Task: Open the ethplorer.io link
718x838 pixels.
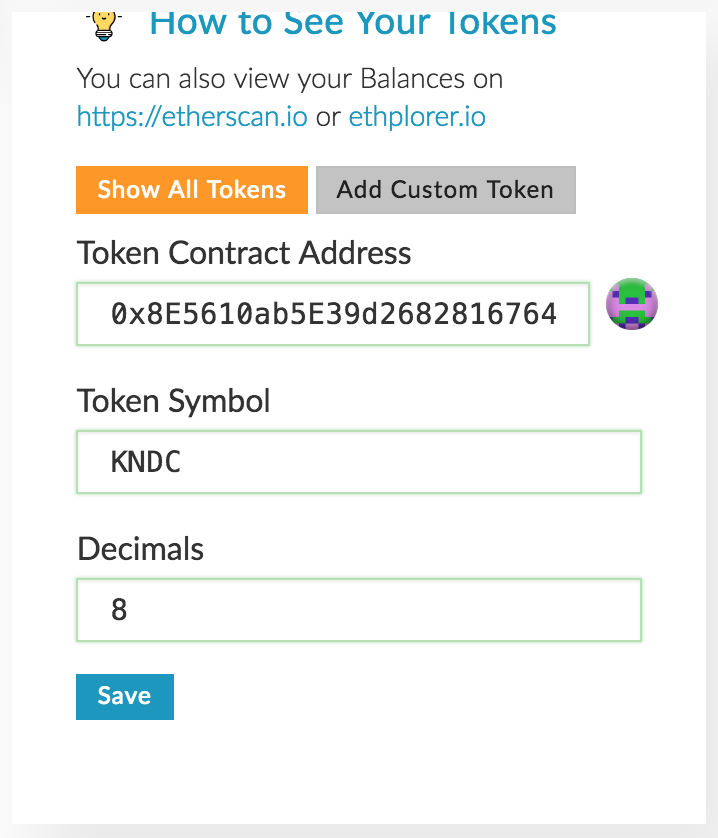Action: (417, 117)
